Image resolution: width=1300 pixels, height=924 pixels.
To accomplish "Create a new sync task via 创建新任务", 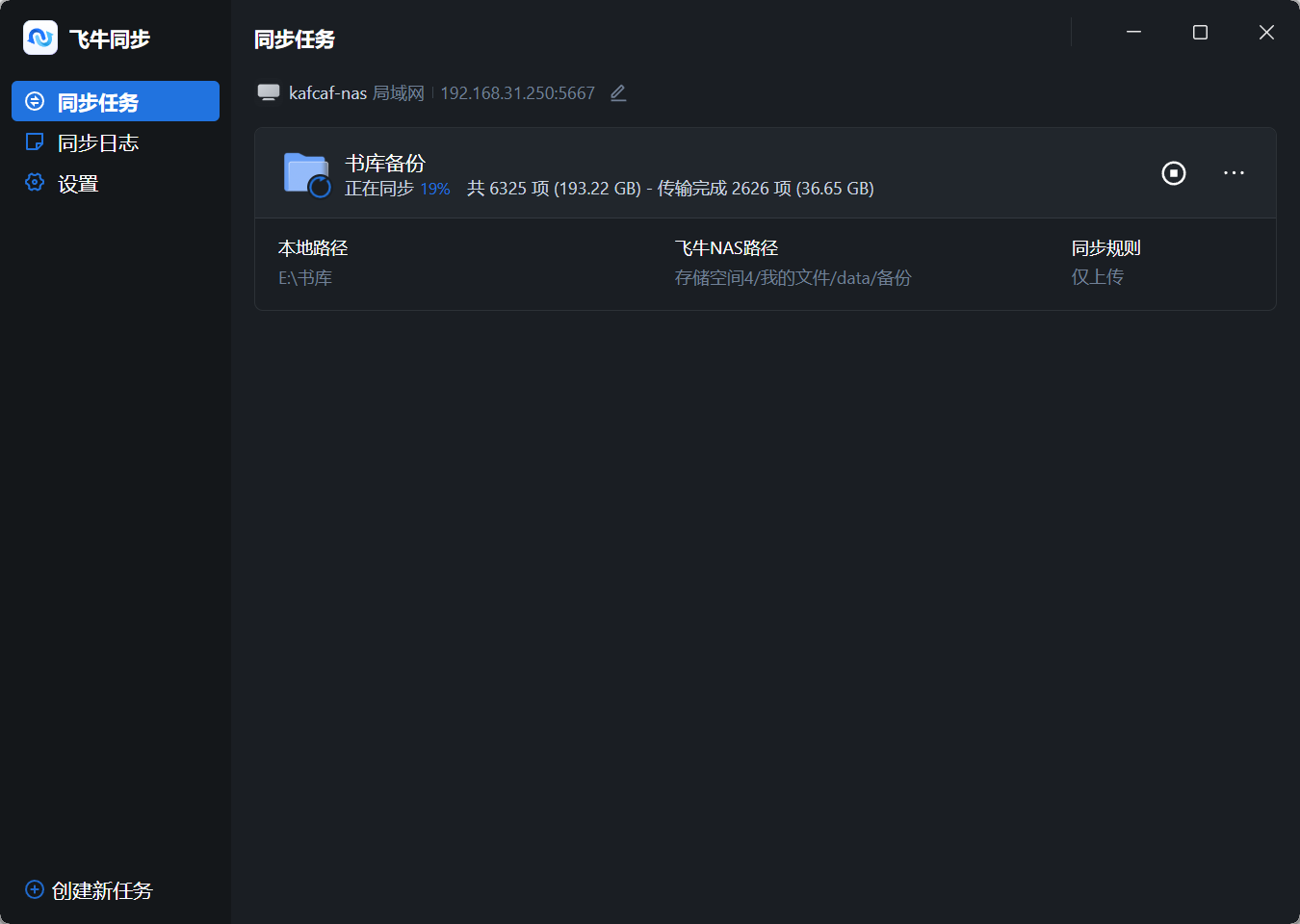I will 89,890.
